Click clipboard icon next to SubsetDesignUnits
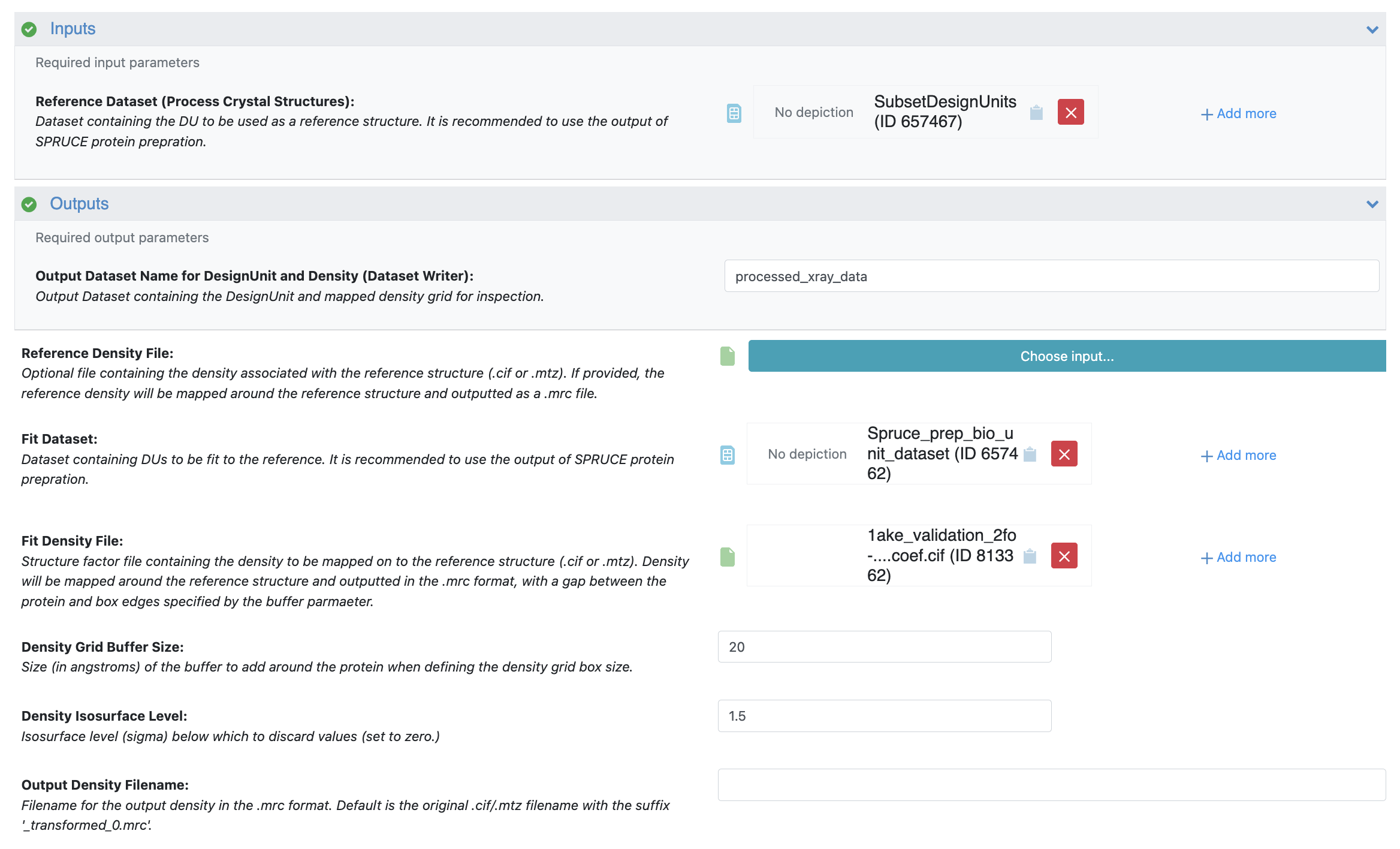 (x=1036, y=113)
